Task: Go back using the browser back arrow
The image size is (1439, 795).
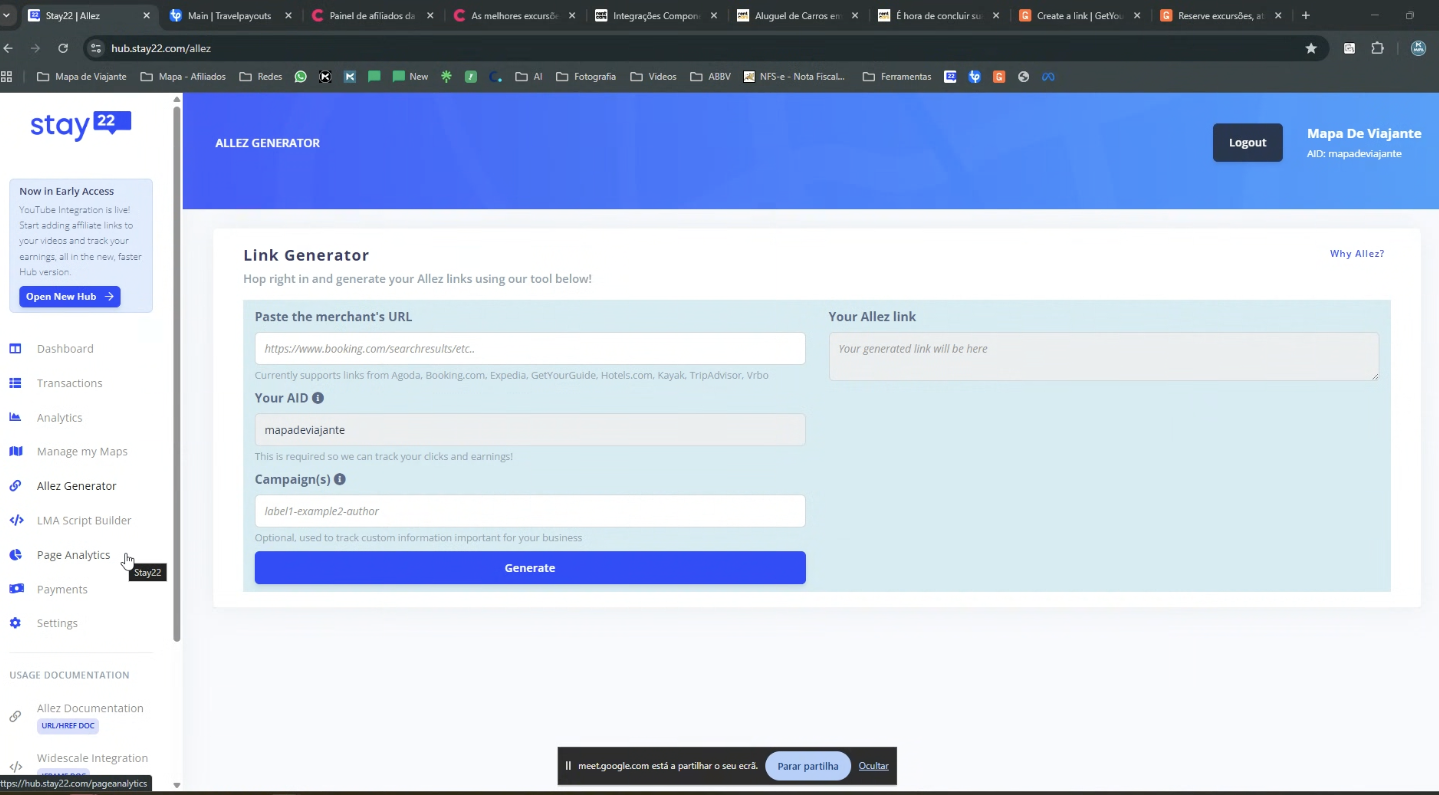Action: (9, 48)
